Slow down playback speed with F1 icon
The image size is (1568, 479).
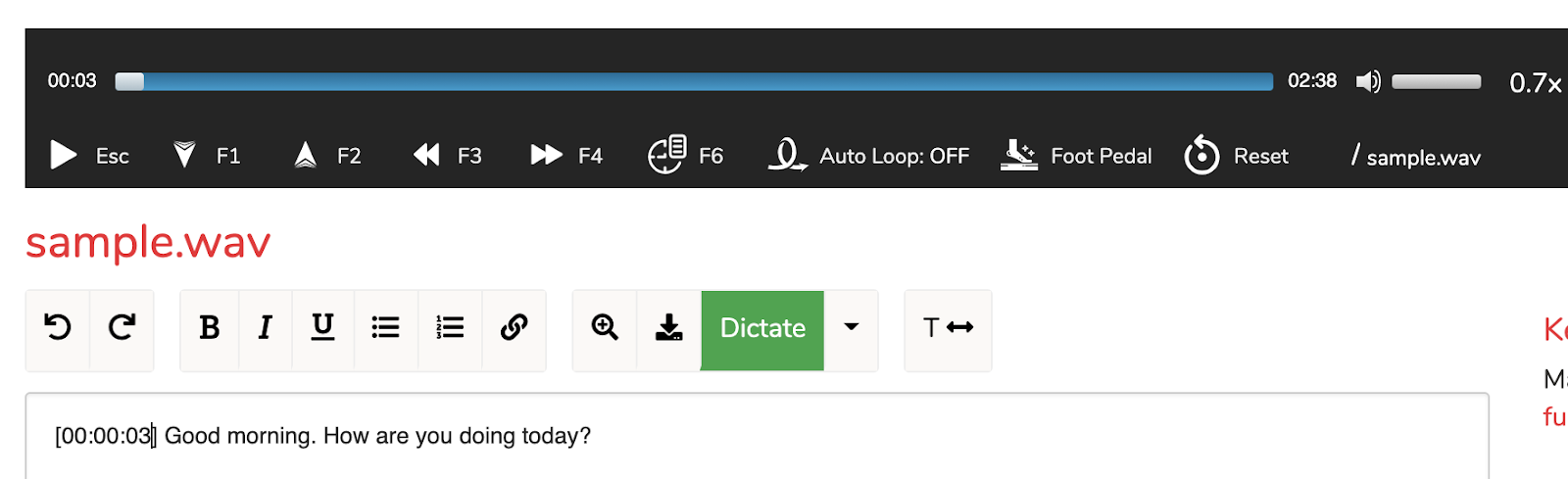coord(184,155)
